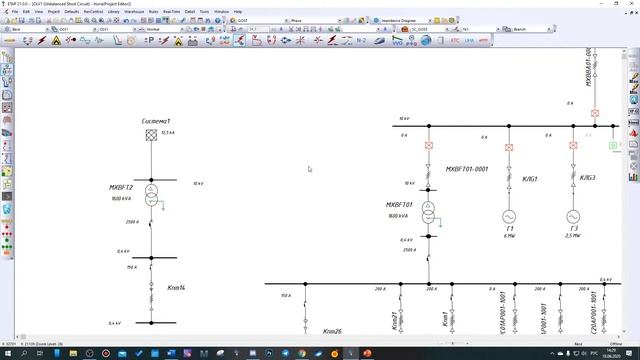Select the VVO Volt/Var optimization mode

397,40
